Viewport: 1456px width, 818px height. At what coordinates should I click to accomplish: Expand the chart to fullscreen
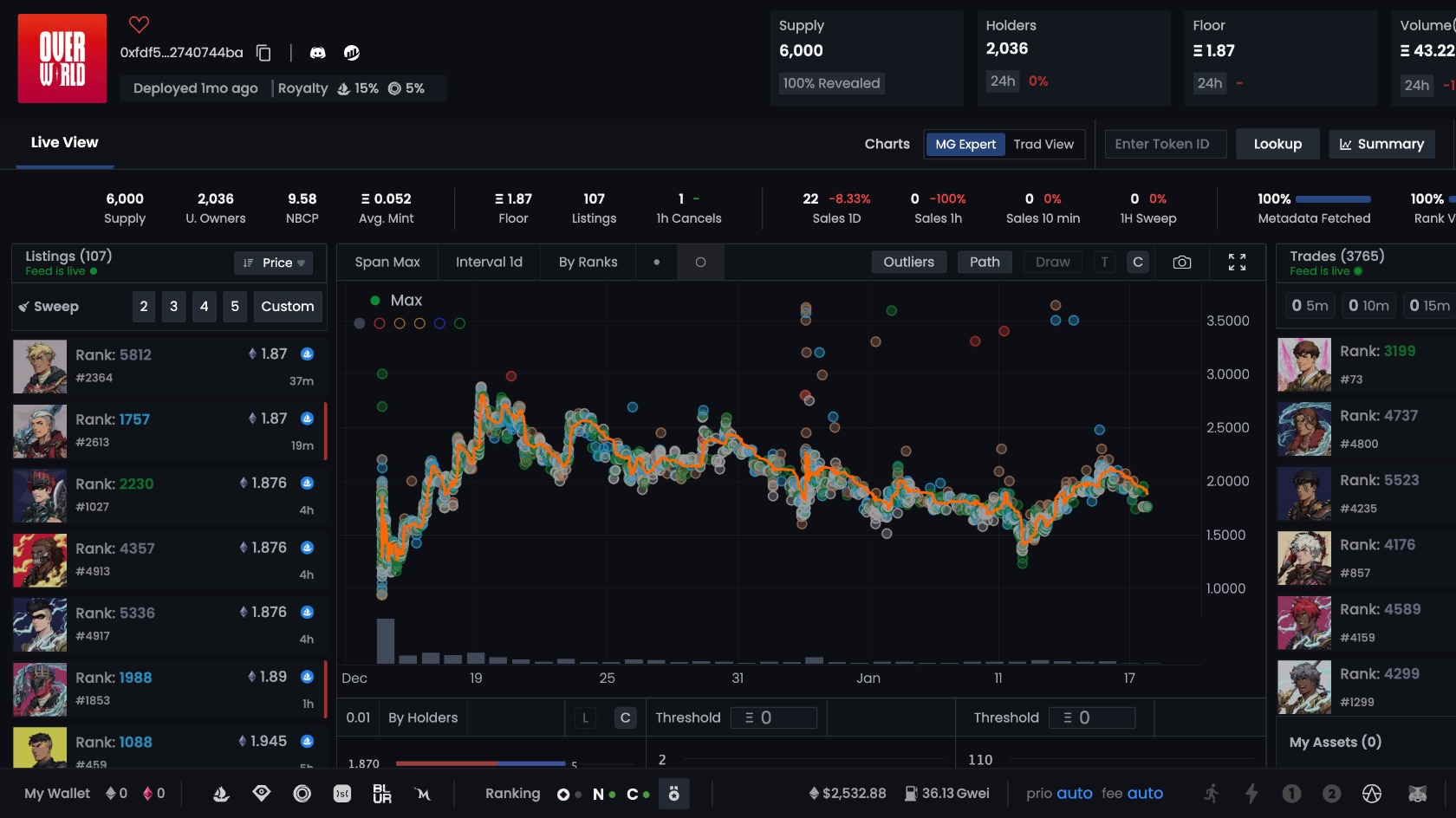pyautogui.click(x=1238, y=262)
